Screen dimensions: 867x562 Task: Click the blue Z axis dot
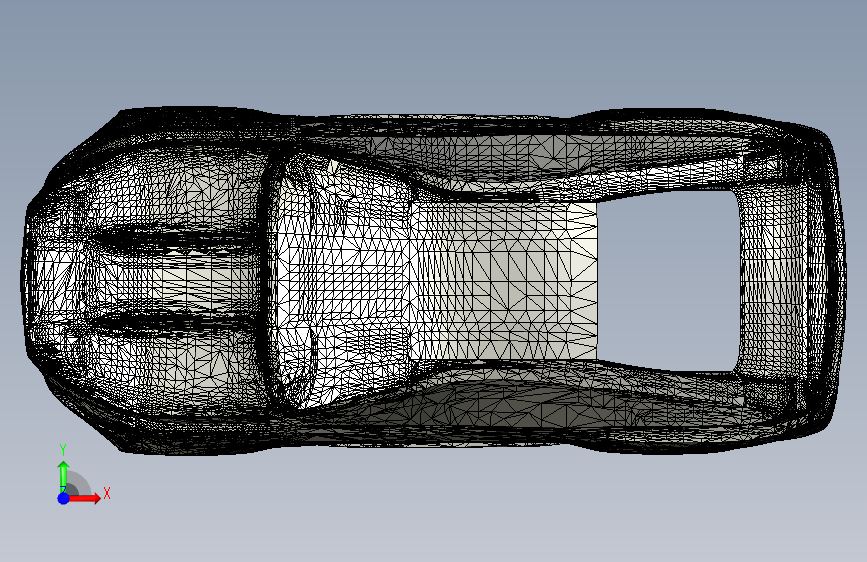pos(64,498)
